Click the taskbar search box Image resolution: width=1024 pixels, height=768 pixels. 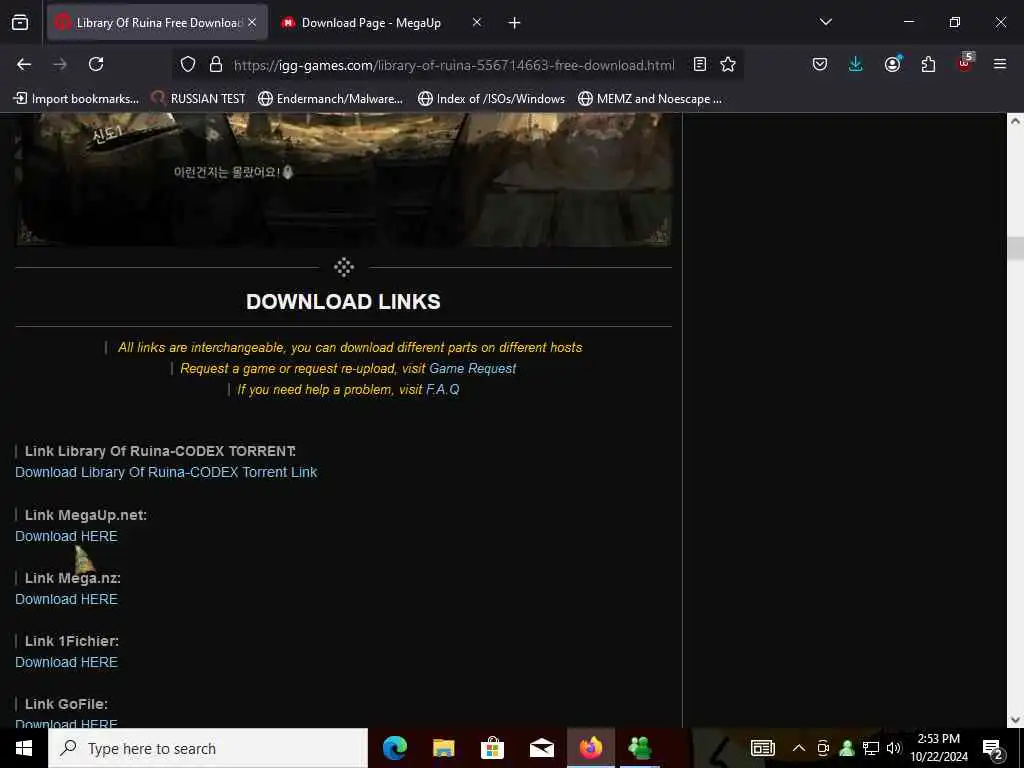tap(208, 748)
